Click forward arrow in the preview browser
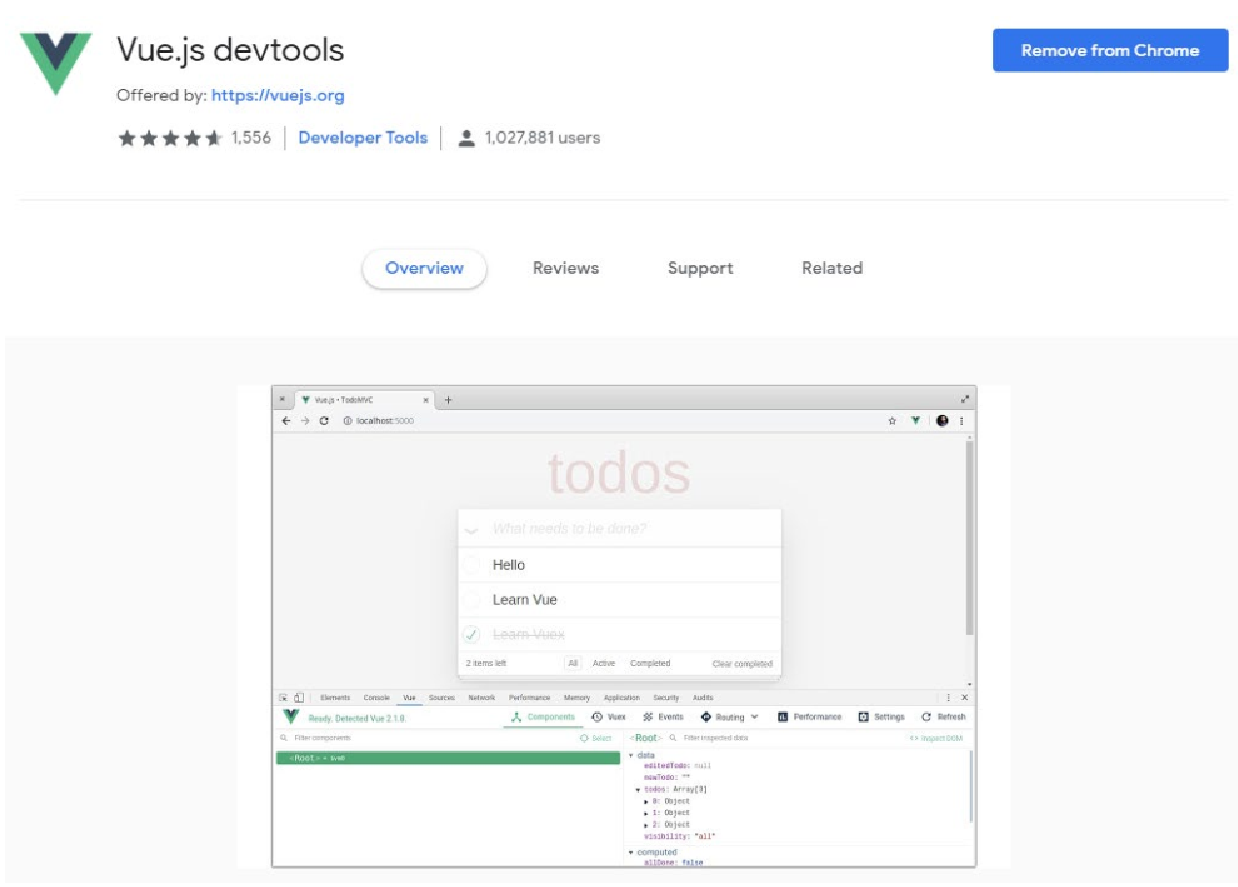This screenshot has width=1238, height=887. point(305,421)
